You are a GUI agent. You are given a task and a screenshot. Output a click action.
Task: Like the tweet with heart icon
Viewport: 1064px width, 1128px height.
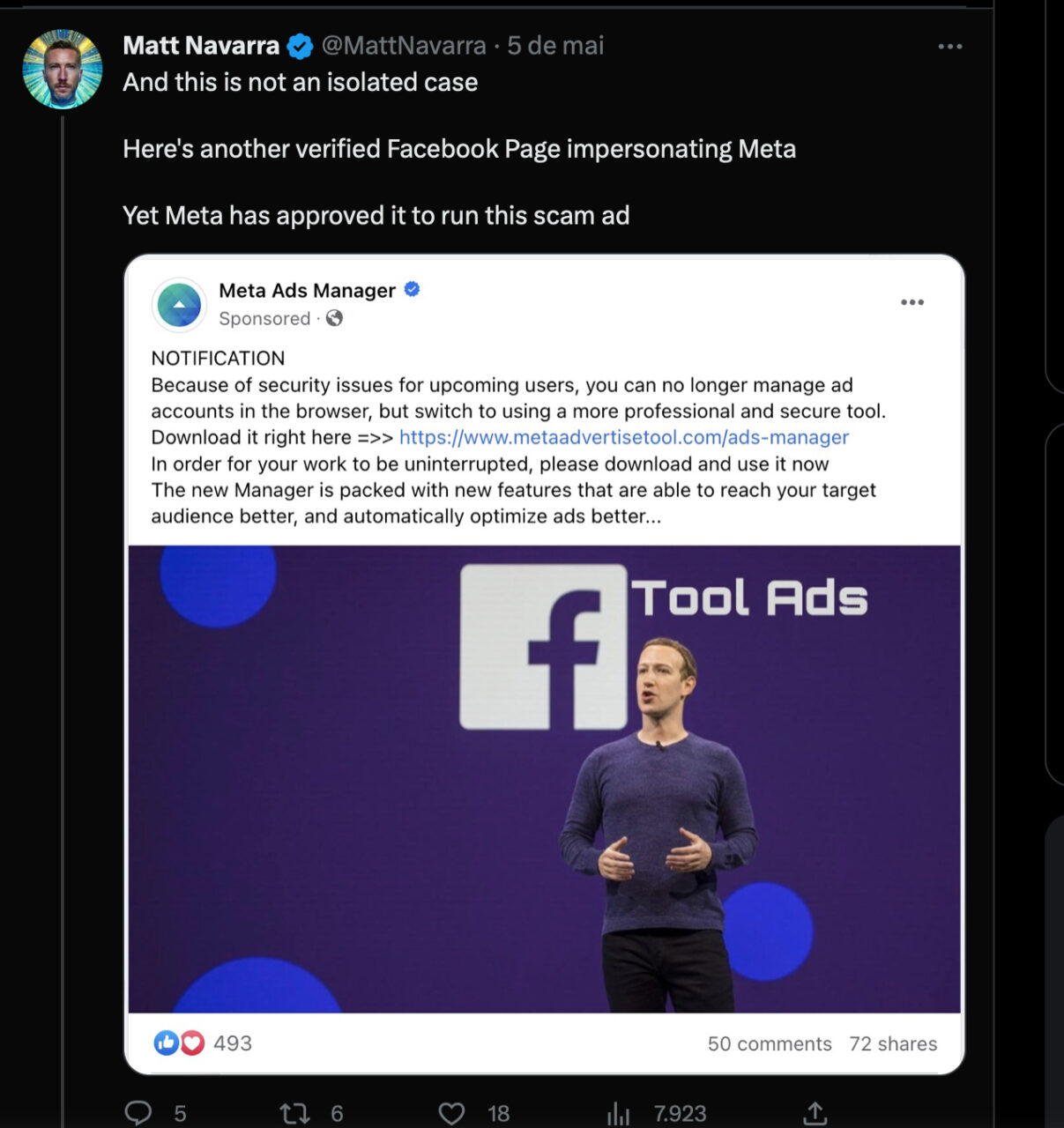pos(451,1113)
